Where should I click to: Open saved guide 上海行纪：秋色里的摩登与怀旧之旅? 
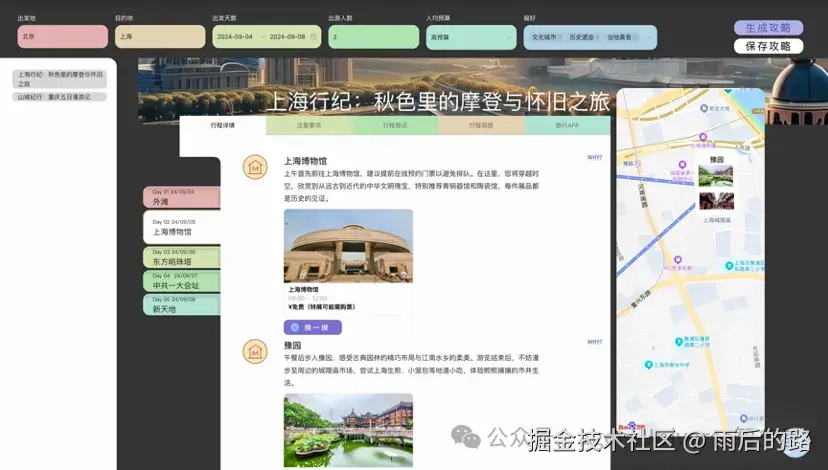click(x=60, y=79)
